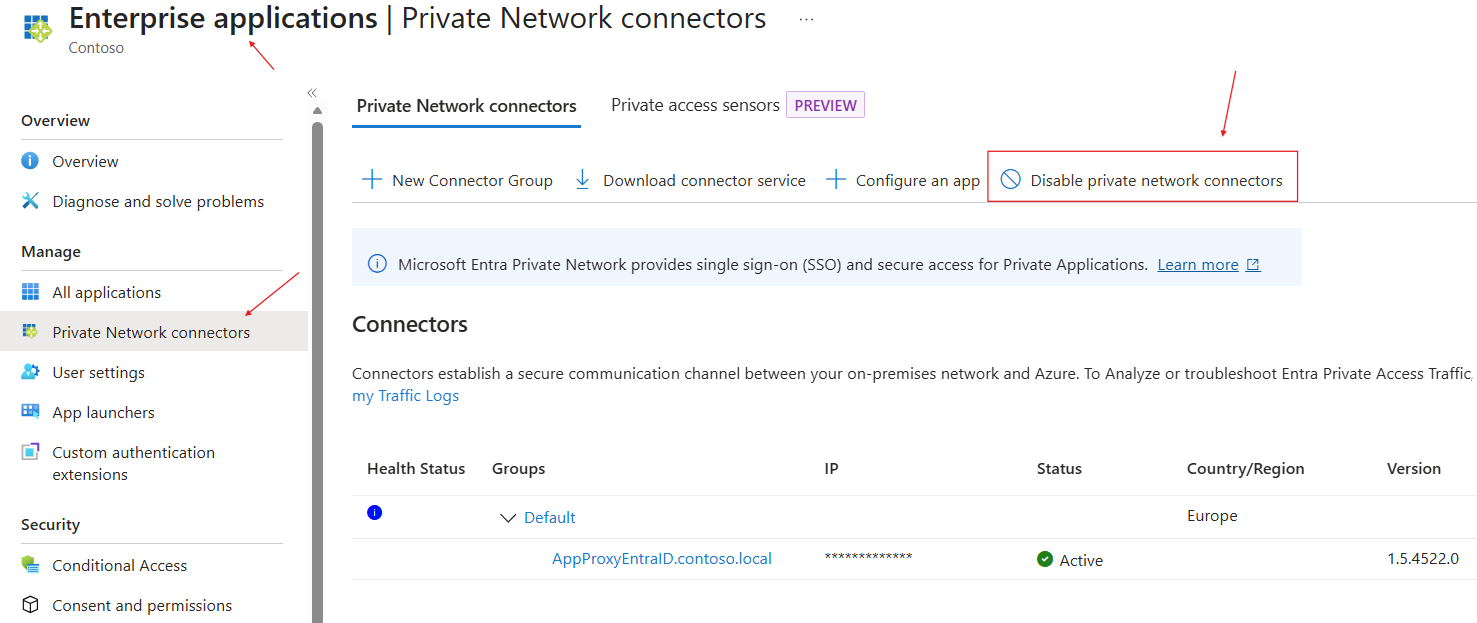Click the Custom authentication extensions icon
Image resolution: width=1477 pixels, height=623 pixels.
click(x=31, y=452)
